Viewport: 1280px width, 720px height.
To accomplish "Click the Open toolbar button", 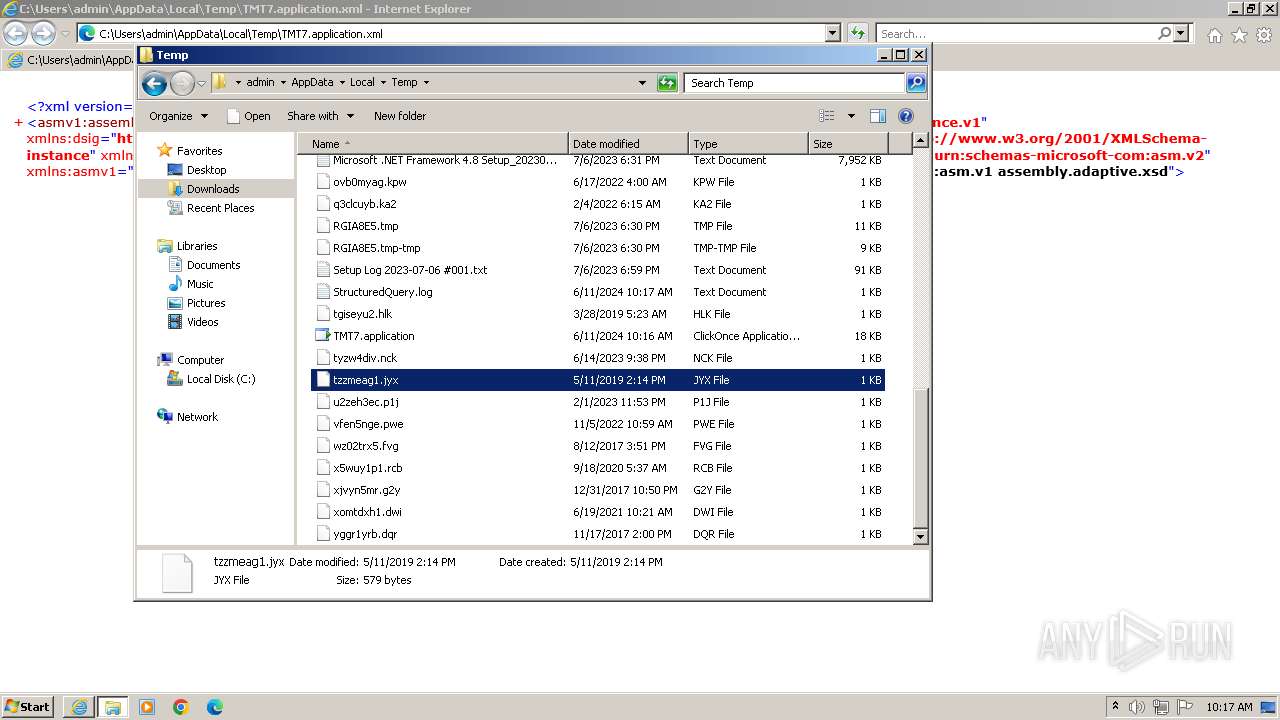I will tap(249, 116).
